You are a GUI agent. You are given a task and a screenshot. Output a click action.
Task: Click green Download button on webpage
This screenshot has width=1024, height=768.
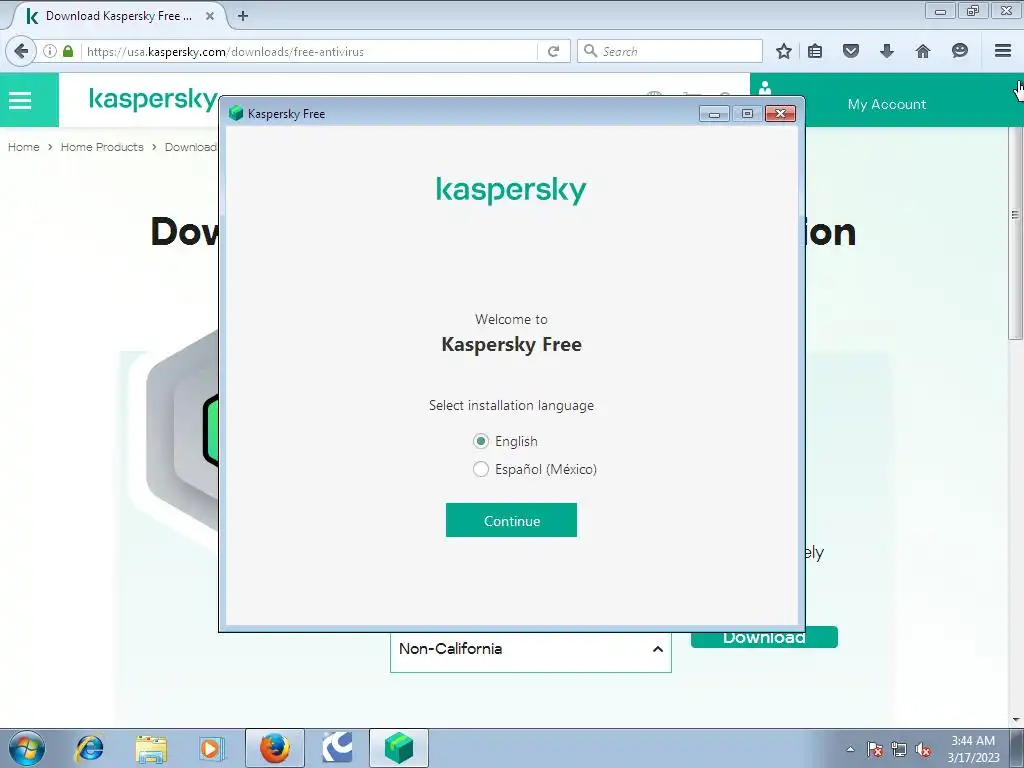764,637
